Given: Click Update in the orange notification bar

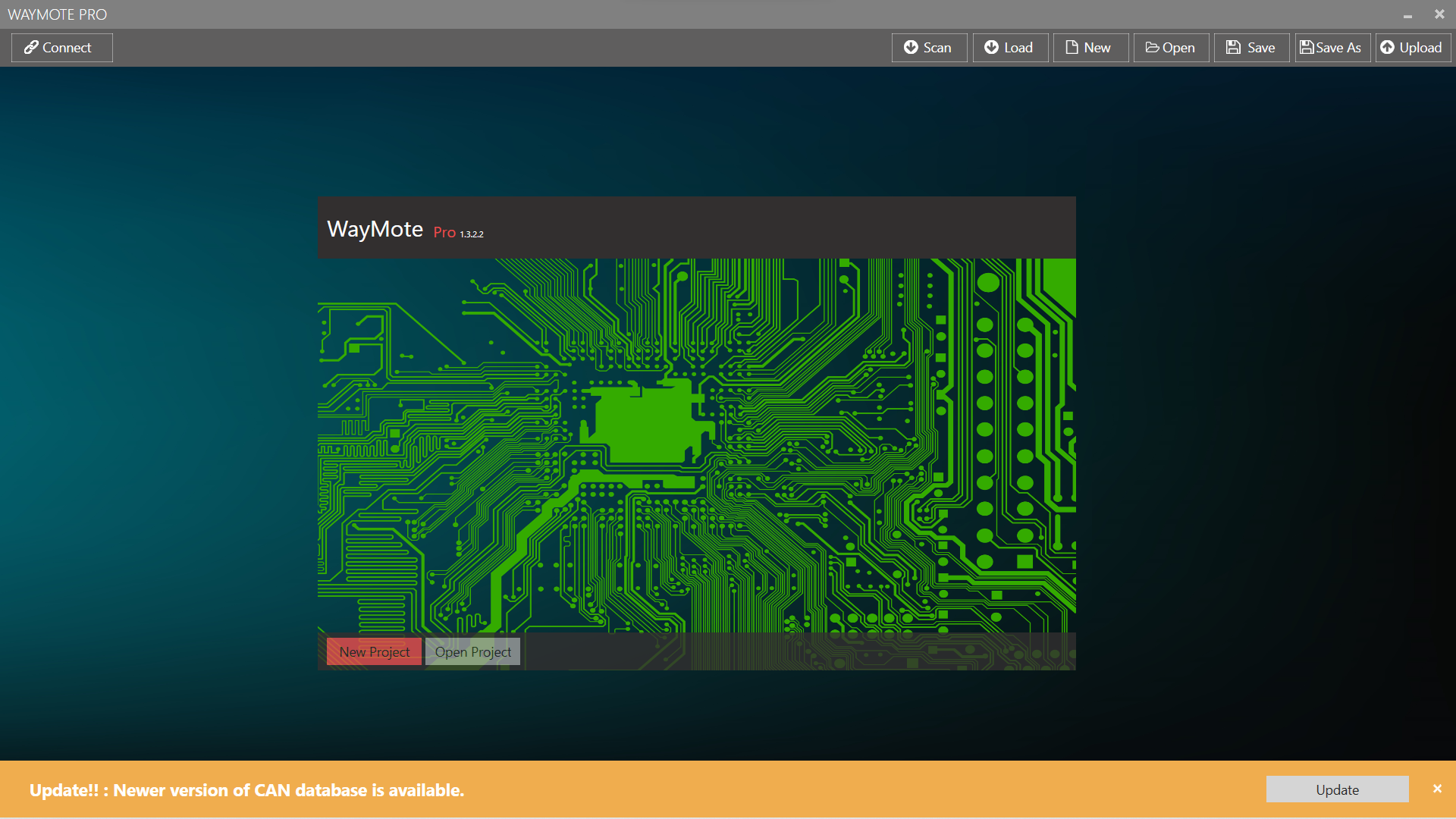Looking at the screenshot, I should click(x=1337, y=789).
